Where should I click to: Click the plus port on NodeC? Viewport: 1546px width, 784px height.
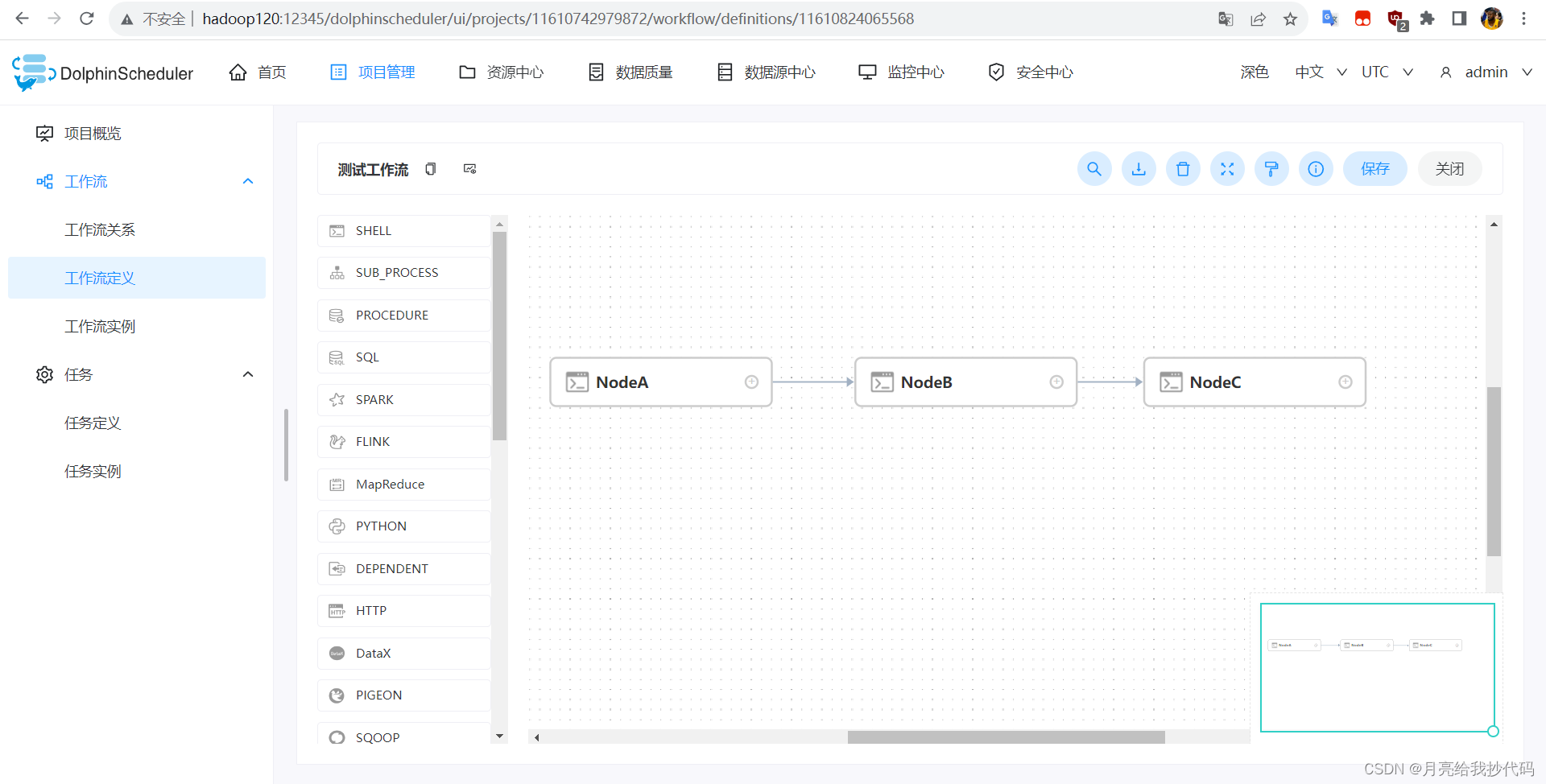pos(1346,382)
